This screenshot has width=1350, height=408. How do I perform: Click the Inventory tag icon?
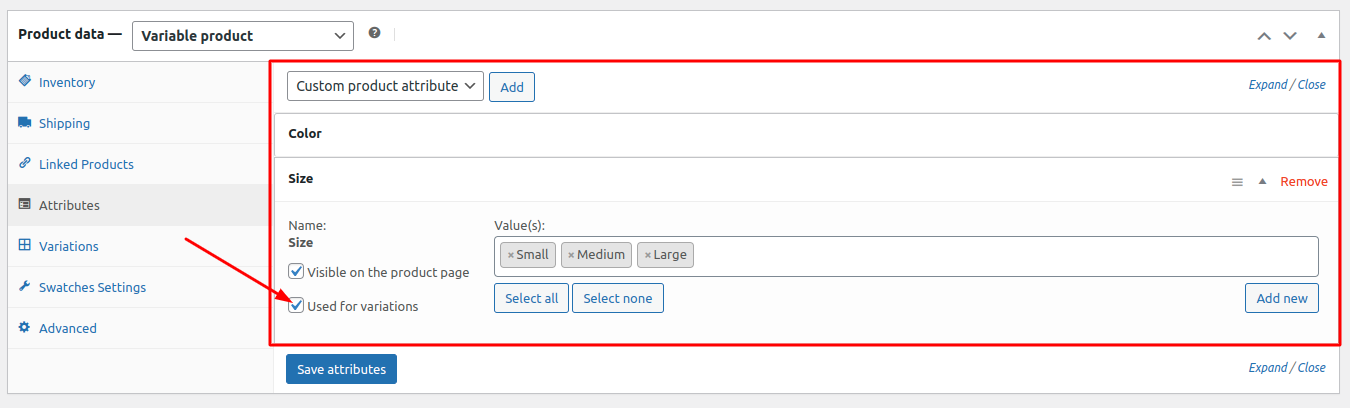tap(24, 81)
